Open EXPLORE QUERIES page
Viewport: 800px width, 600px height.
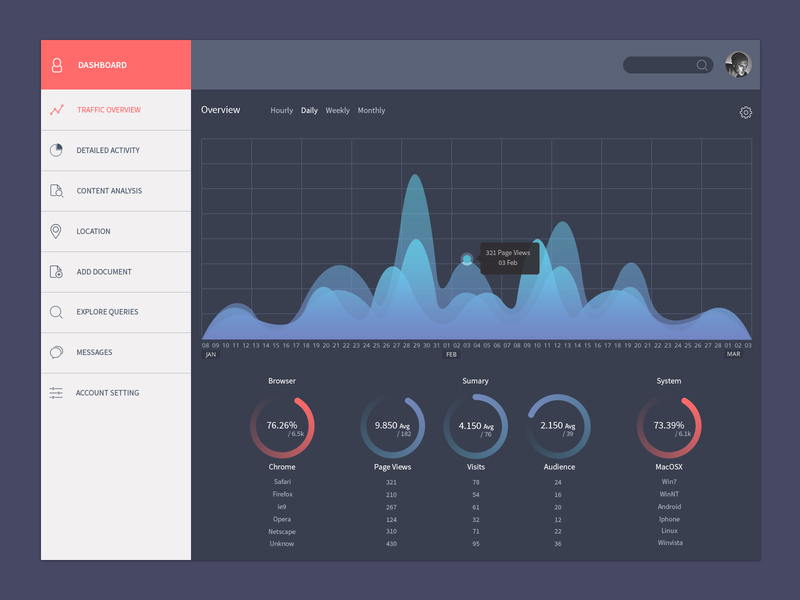click(116, 312)
